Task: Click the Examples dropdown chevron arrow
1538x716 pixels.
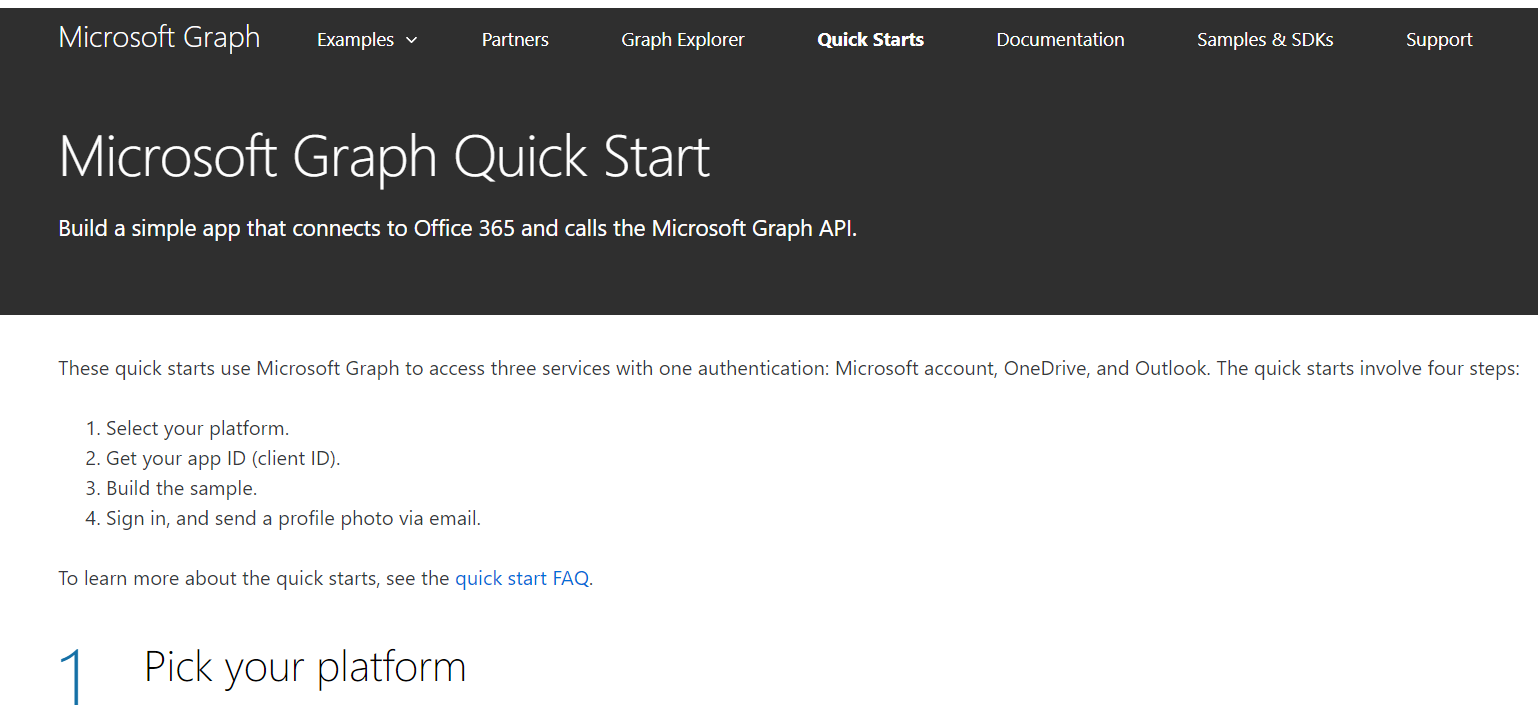Action: (x=411, y=41)
